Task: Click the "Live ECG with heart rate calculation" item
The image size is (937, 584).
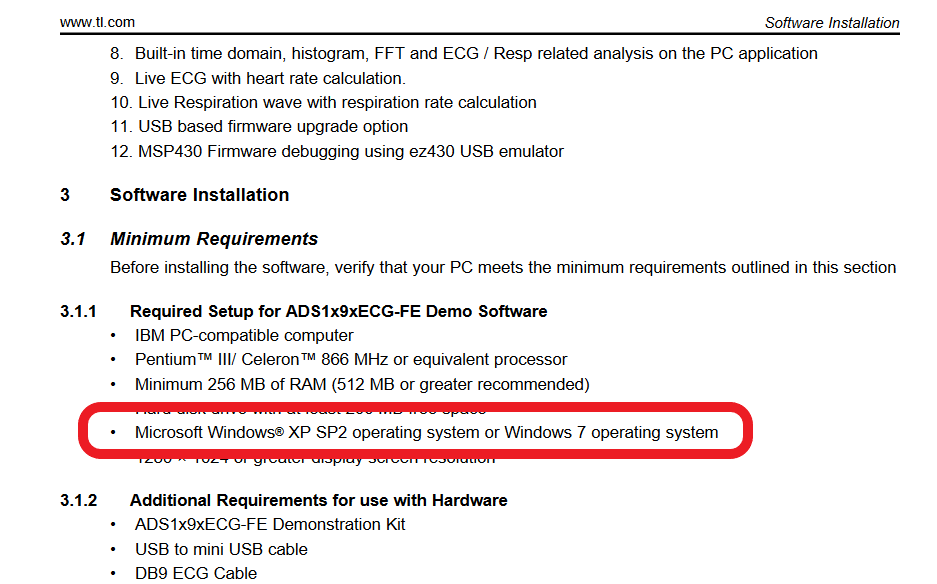Action: (x=271, y=78)
